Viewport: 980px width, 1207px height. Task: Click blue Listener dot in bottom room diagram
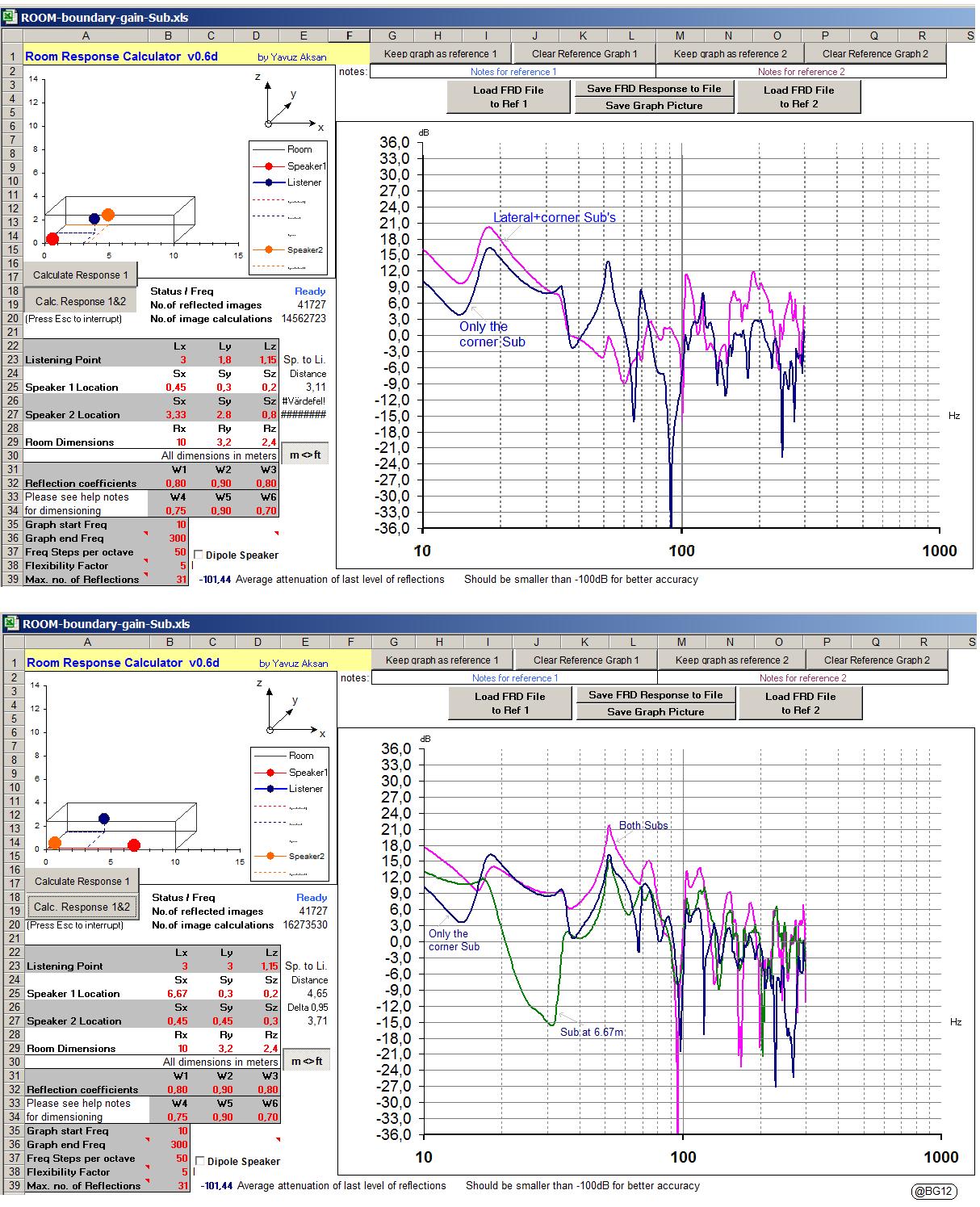(103, 819)
